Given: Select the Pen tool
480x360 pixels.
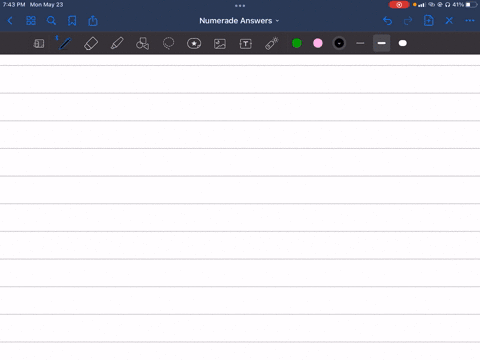Looking at the screenshot, I should point(65,43).
